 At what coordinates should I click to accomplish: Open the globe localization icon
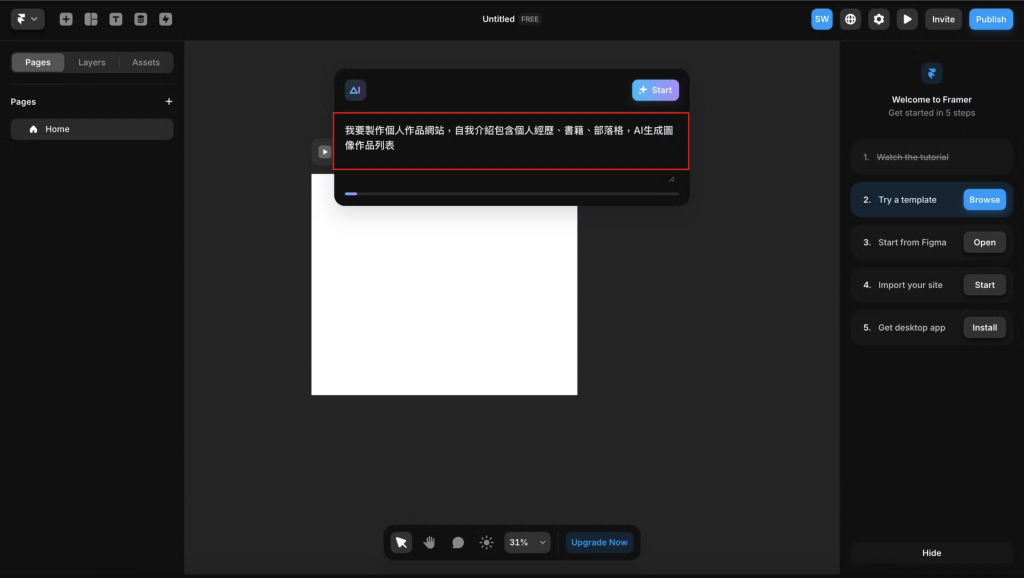(x=850, y=19)
